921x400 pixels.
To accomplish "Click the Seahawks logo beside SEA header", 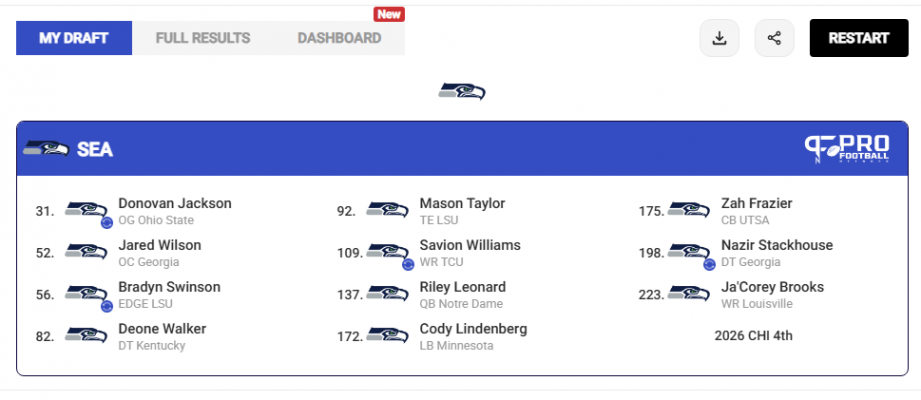I will point(46,149).
